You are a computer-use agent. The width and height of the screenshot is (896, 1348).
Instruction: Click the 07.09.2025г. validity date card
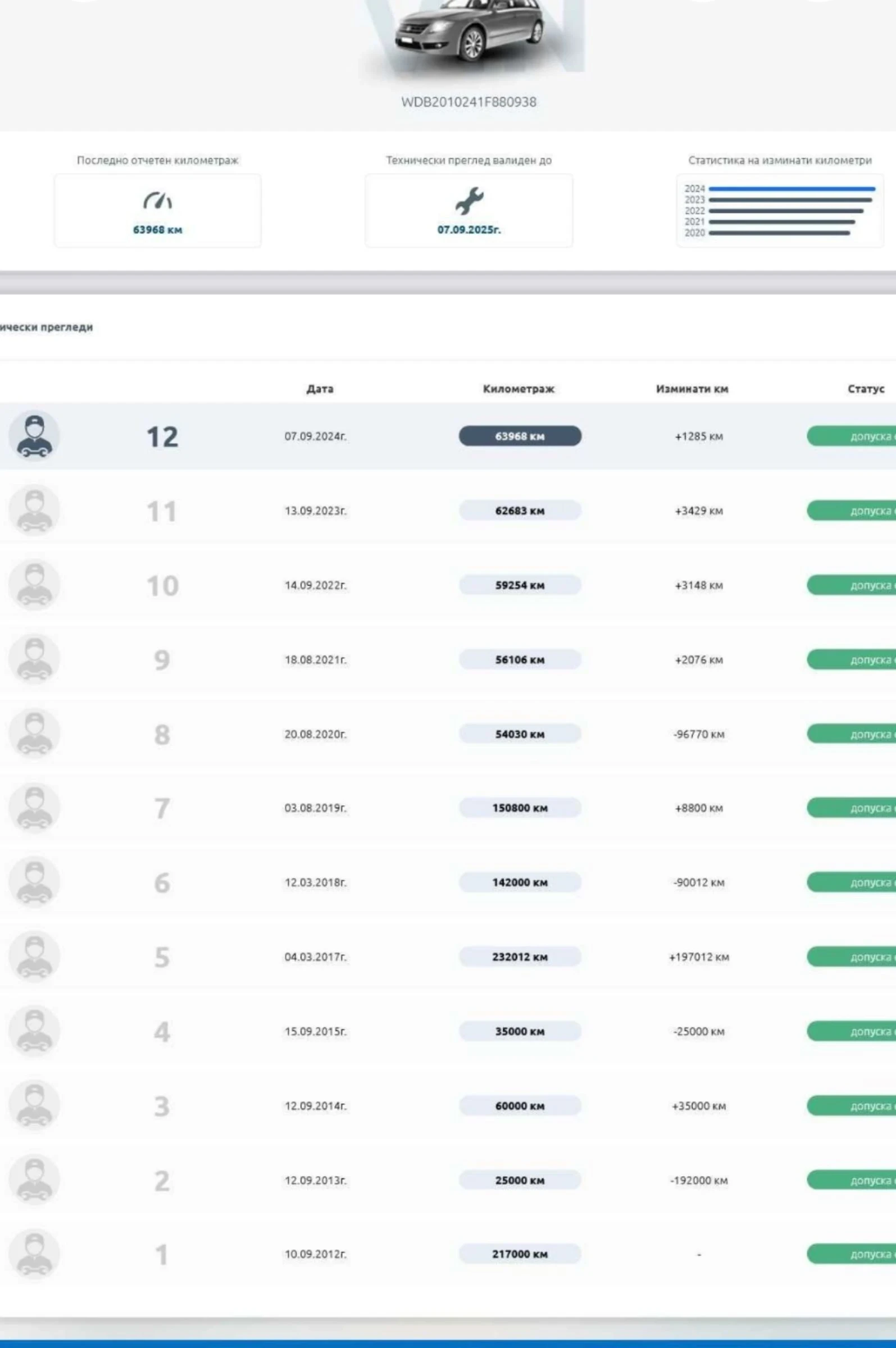pos(469,211)
